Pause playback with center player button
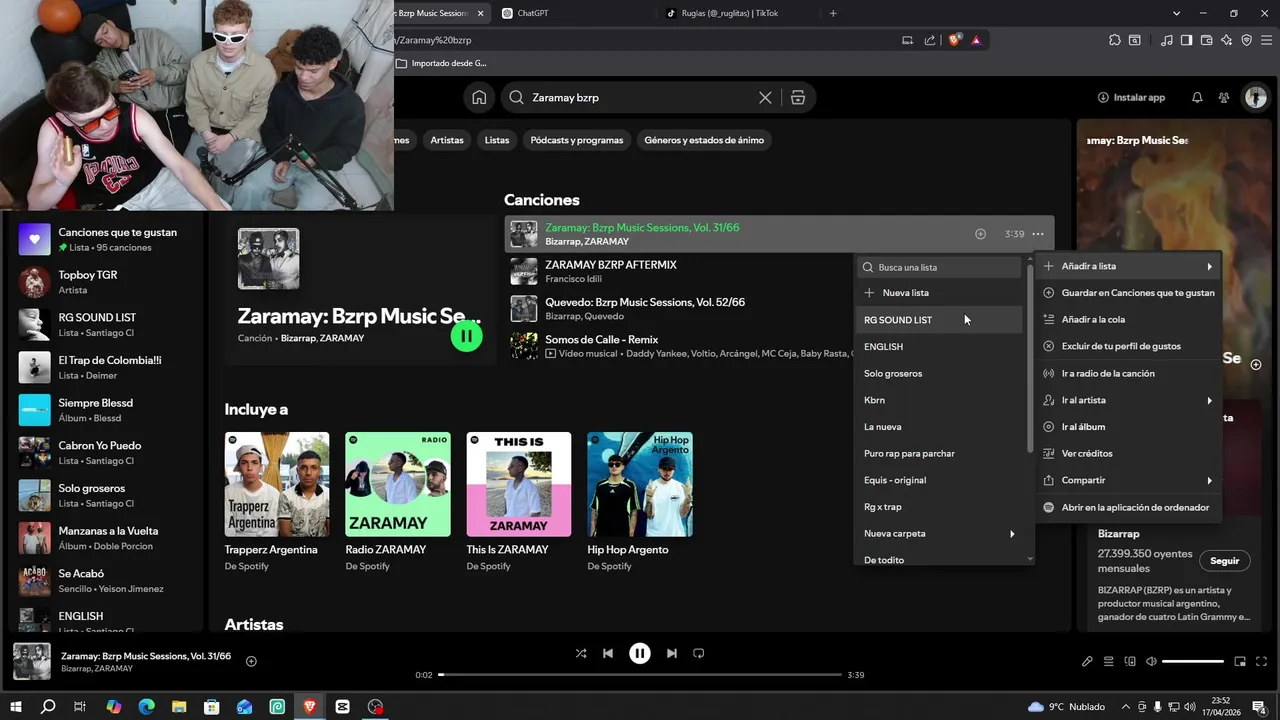 coord(640,653)
